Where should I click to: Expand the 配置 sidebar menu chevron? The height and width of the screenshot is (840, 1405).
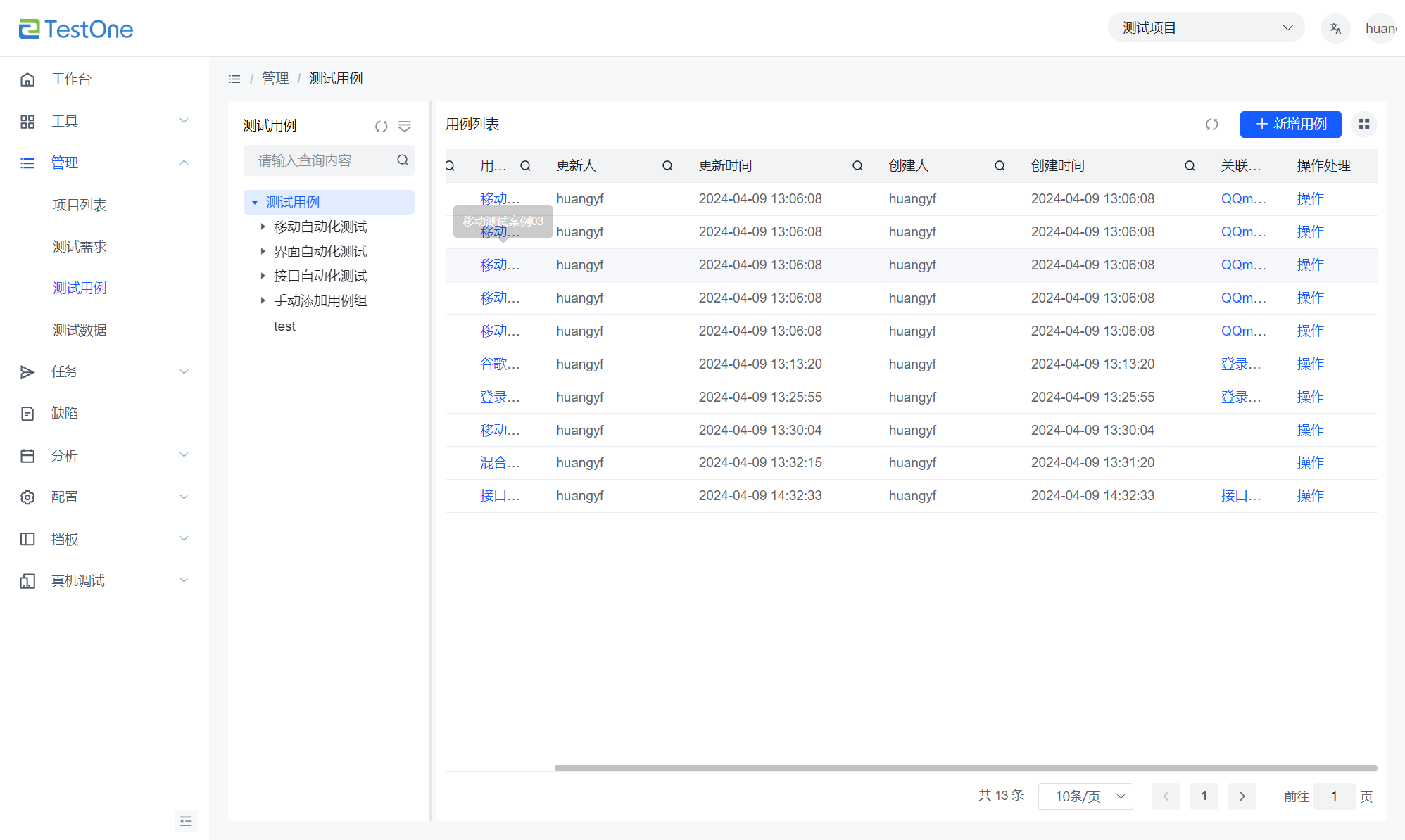coord(184,497)
